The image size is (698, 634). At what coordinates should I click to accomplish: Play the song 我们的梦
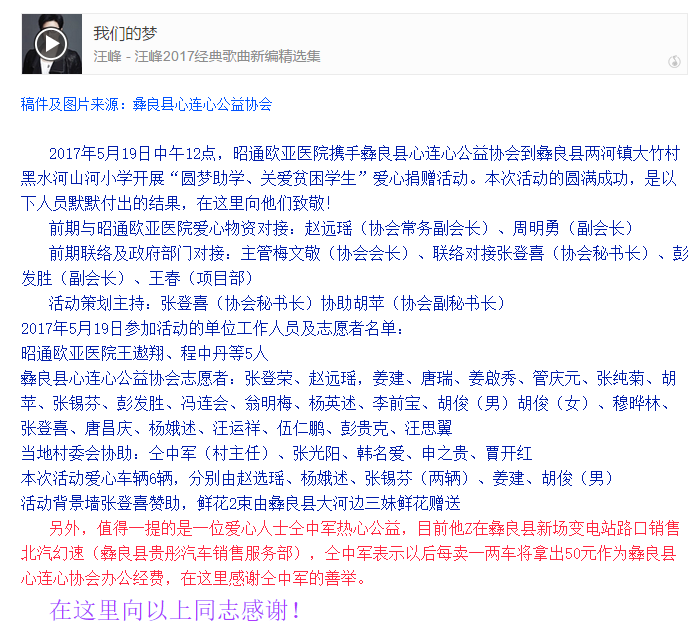click(x=51, y=44)
